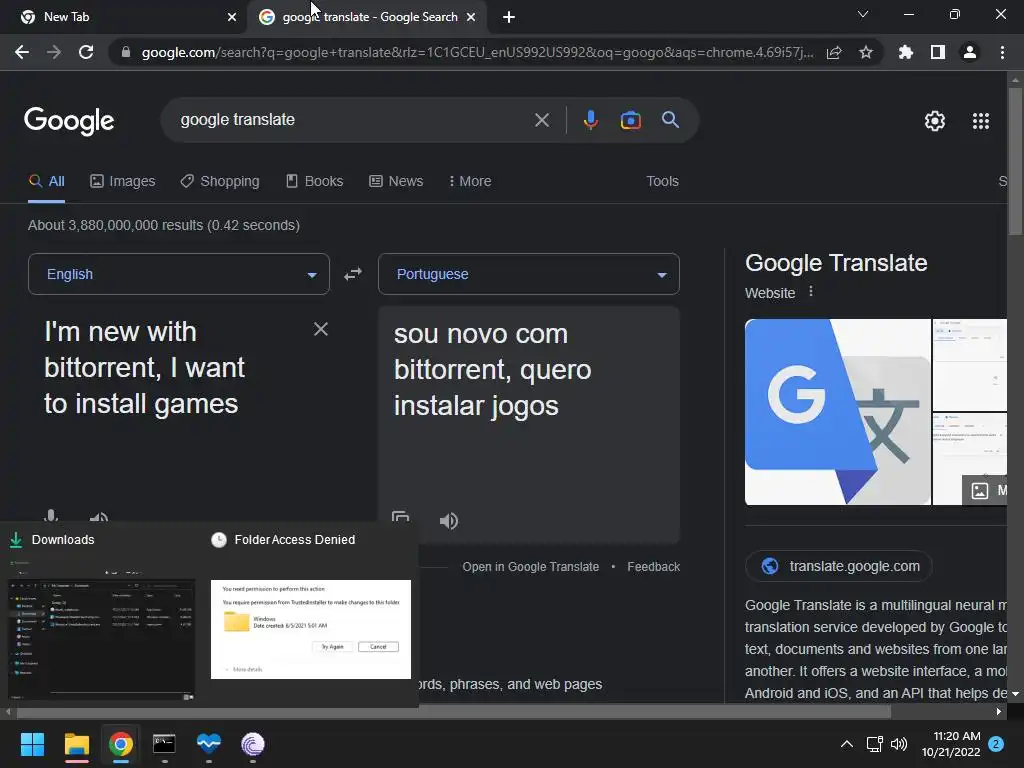
Task: Click the Chrome address bar URL
Action: click(x=477, y=52)
